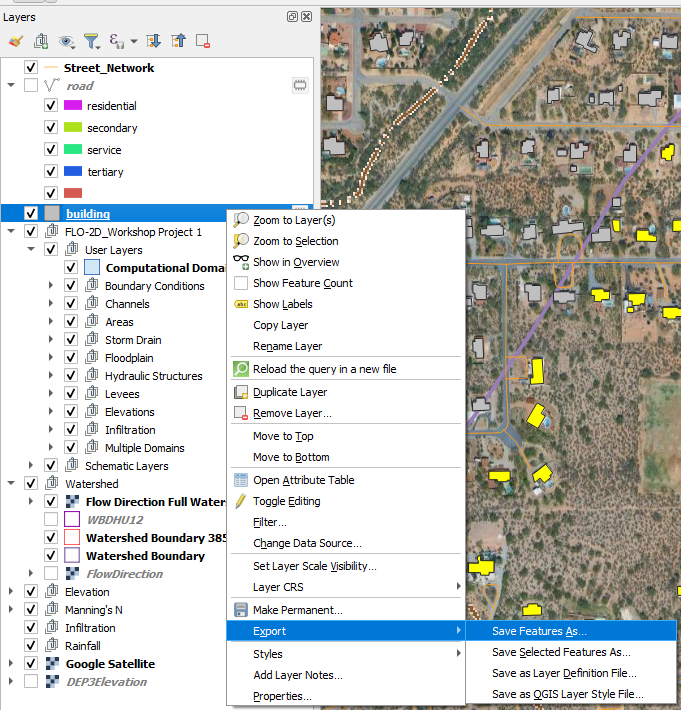Expand the Schematic Layers group
This screenshot has height=710, width=681.
click(x=31, y=466)
